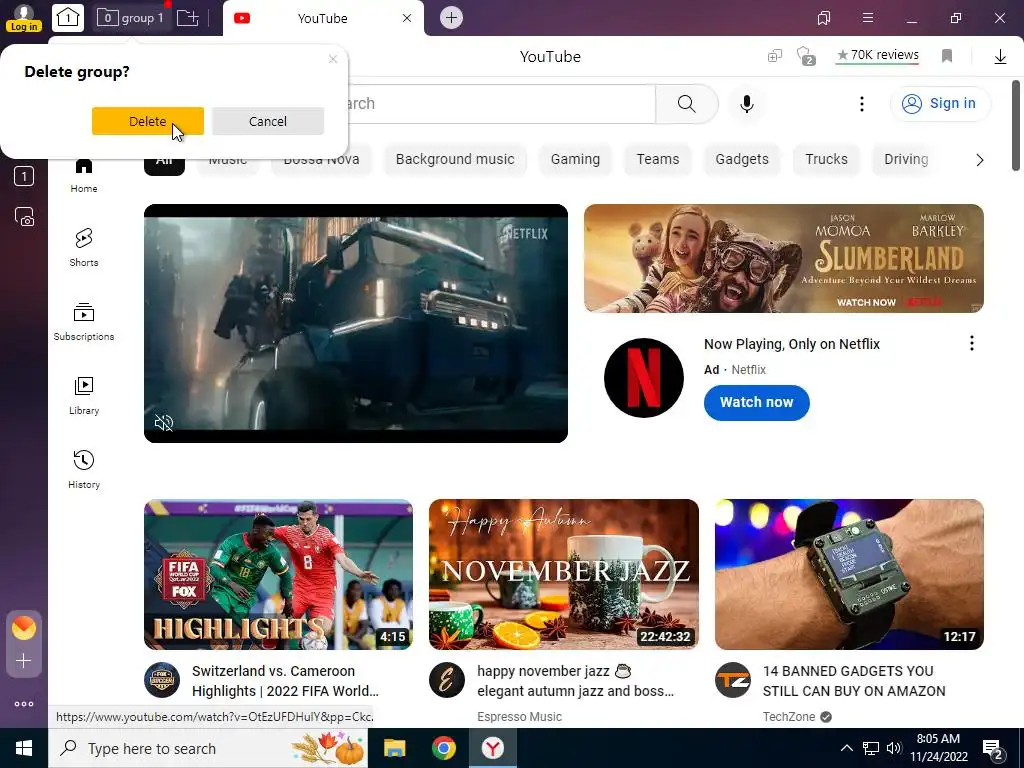The height and width of the screenshot is (768, 1024).
Task: Click the Windows taskbar search box
Action: pos(208,748)
